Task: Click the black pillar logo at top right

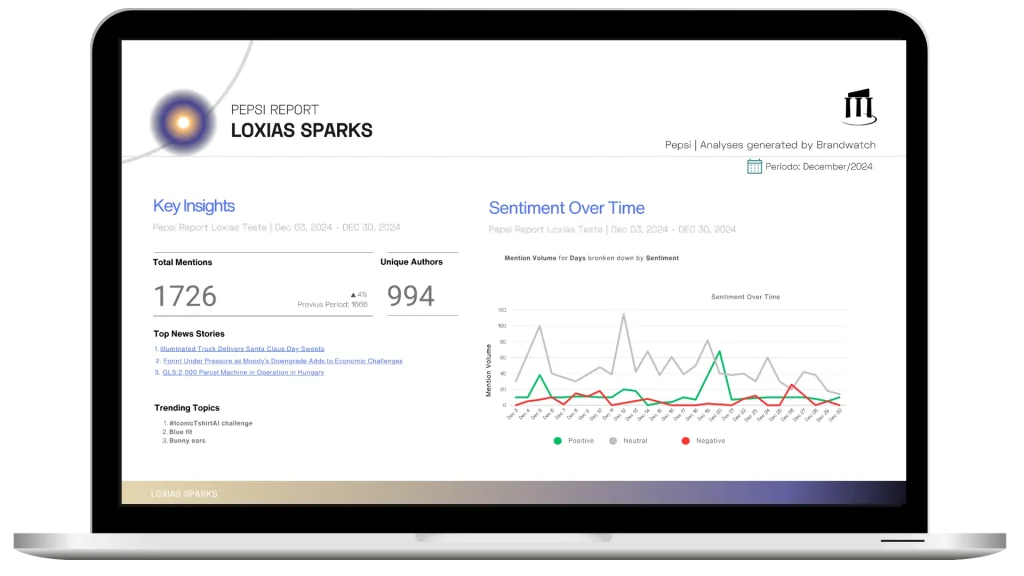Action: [x=860, y=107]
